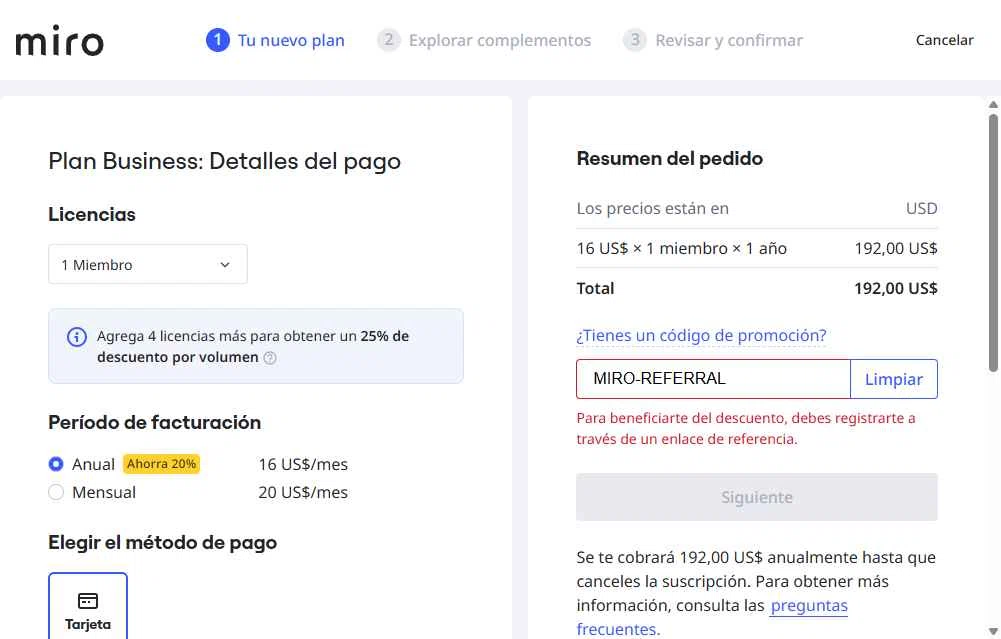Screen dimensions: 1001x639
Task: Click the line '16 US$ × 1 miembro × 1 año'
Action: point(681,248)
